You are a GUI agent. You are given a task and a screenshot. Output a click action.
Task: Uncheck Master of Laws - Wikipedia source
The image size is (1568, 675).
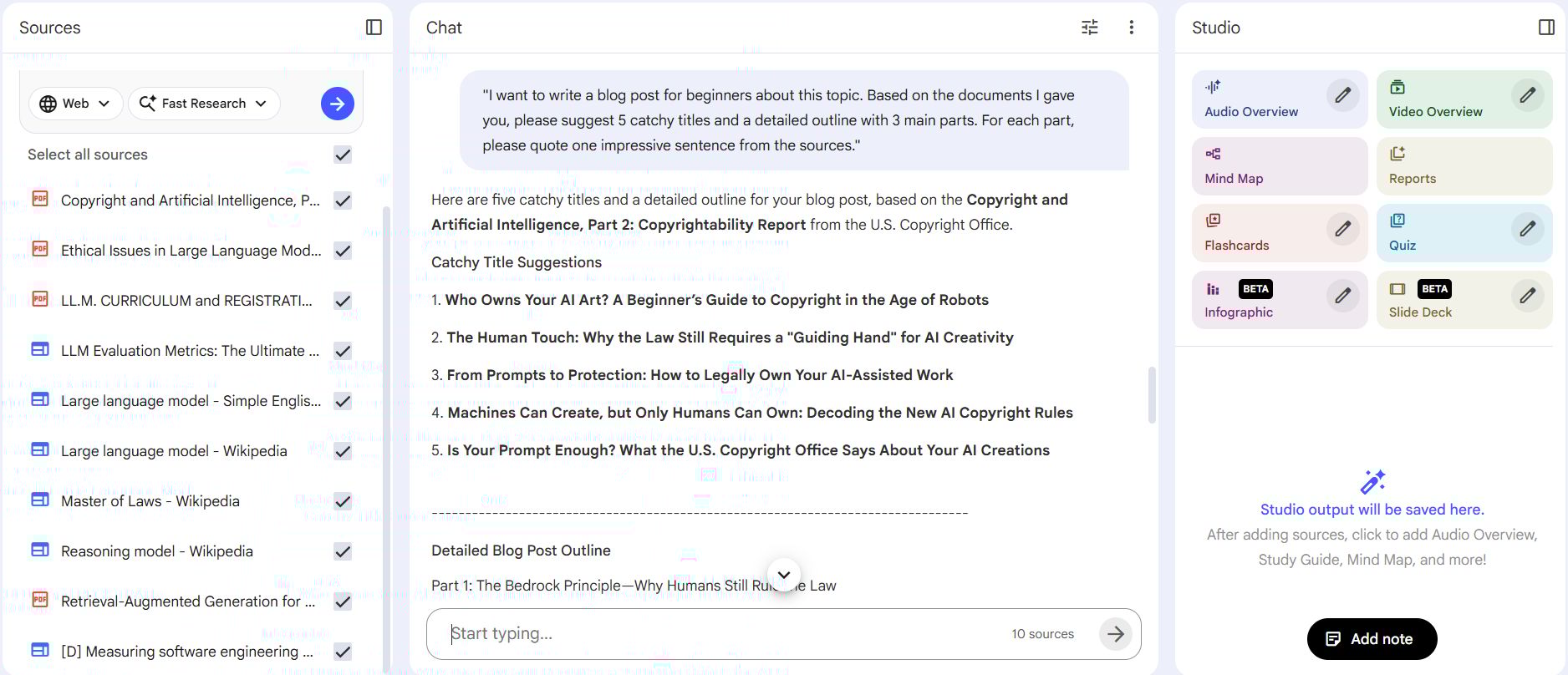[343, 501]
